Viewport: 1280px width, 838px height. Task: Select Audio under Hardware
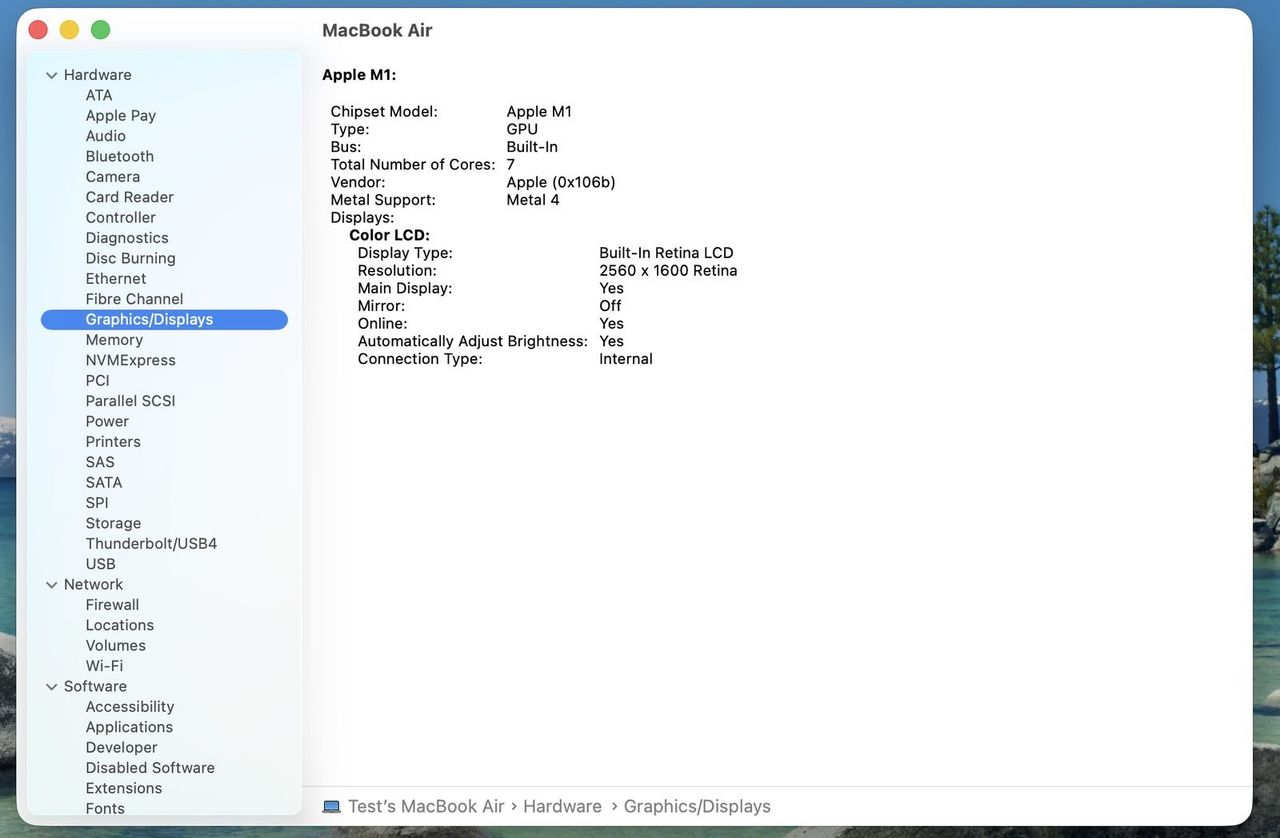[106, 136]
